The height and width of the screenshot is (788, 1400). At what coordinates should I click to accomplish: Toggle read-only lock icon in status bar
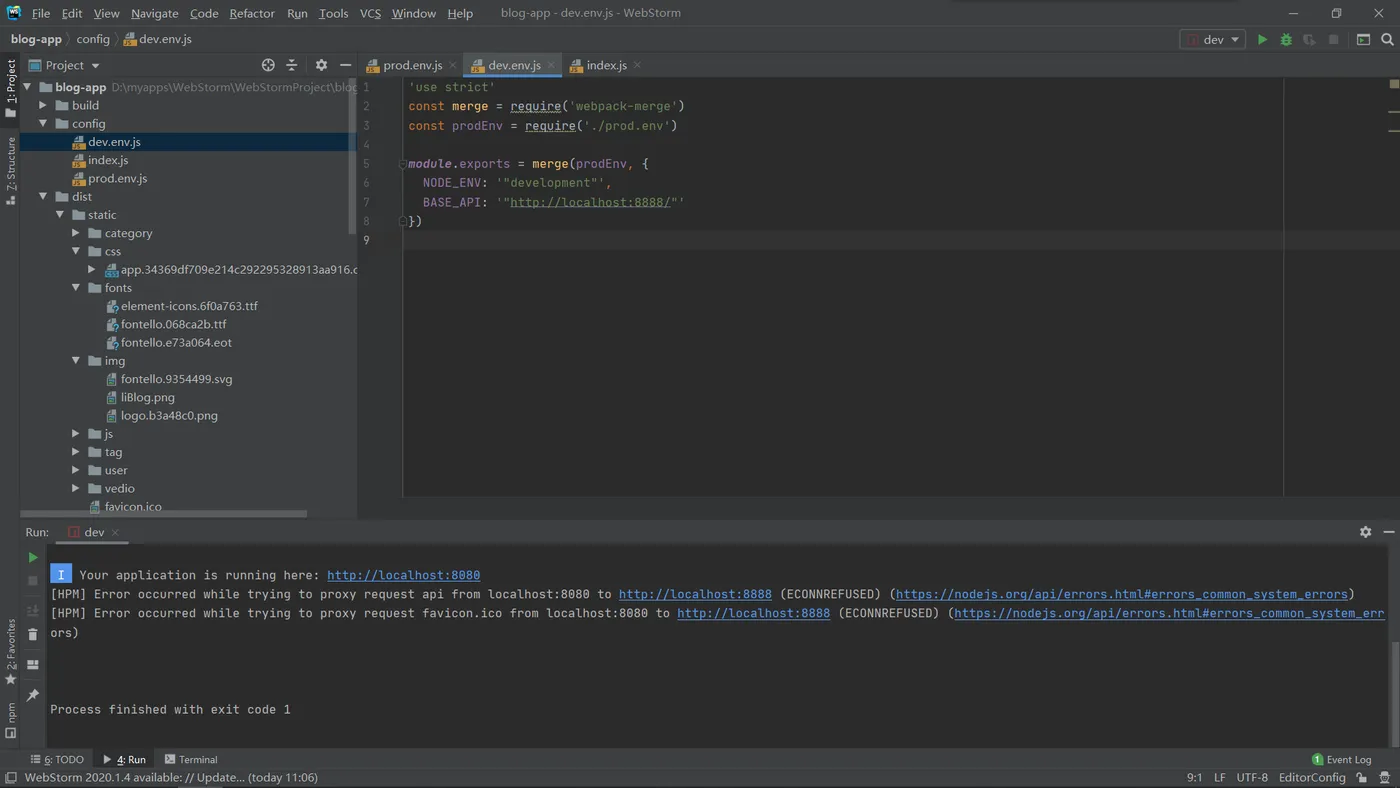pyautogui.click(x=1361, y=777)
